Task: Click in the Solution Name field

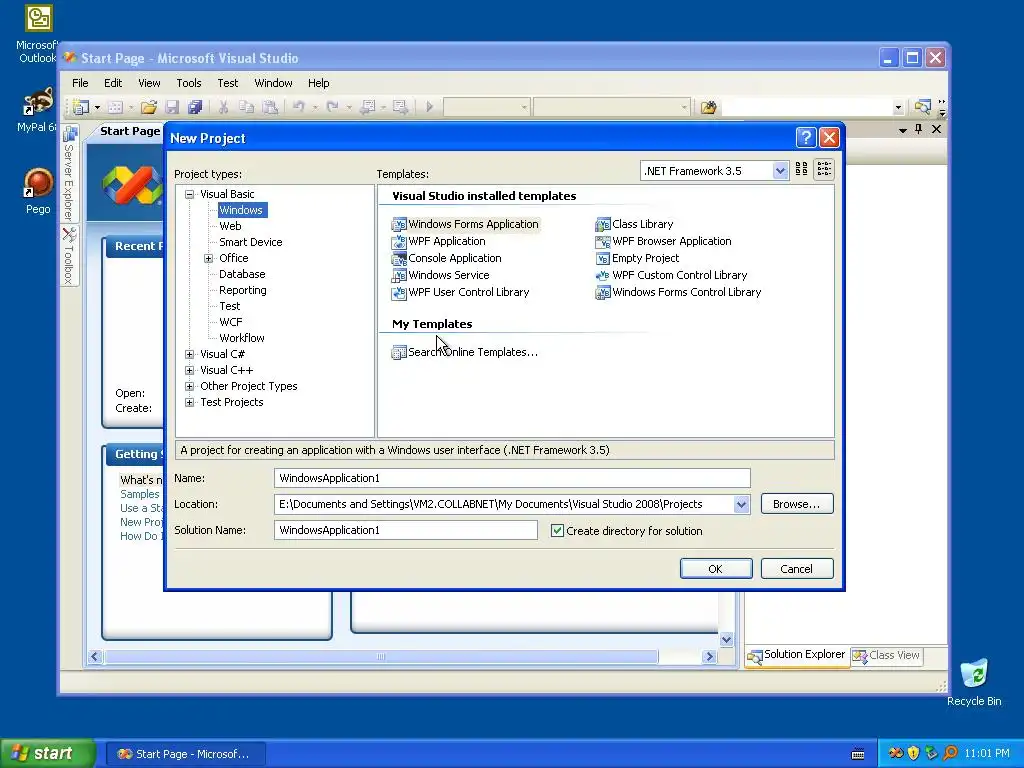Action: tap(406, 530)
